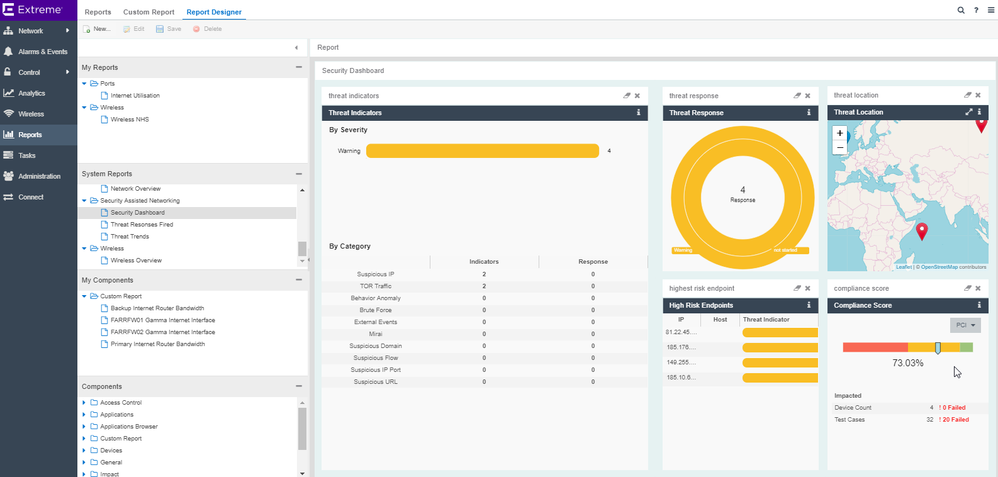Select Threat Resonses Fired report
The image size is (998, 477).
(141, 225)
